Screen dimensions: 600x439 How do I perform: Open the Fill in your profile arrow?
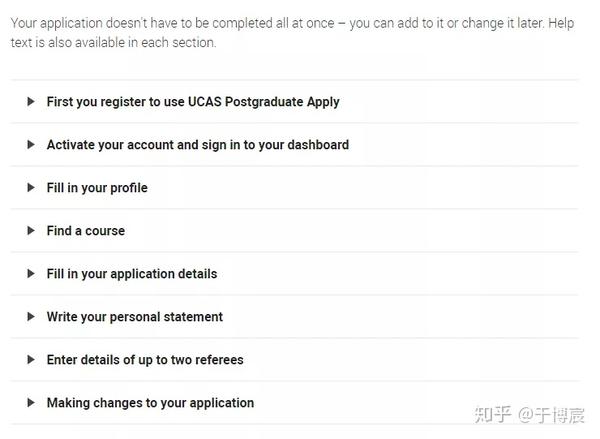pyautogui.click(x=31, y=188)
